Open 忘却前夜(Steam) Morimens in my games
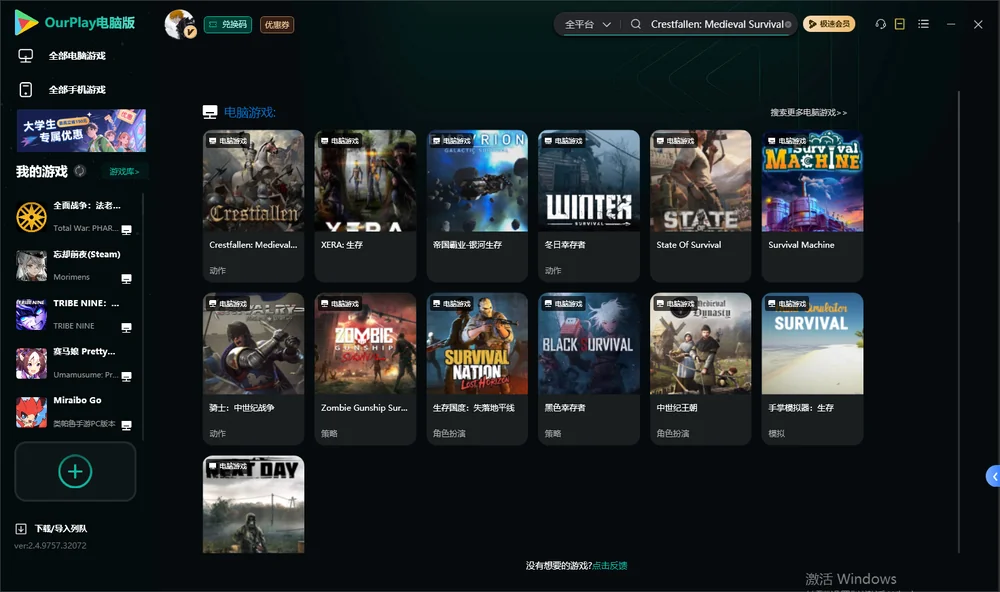Screen dimensions: 1000x592 (75, 265)
